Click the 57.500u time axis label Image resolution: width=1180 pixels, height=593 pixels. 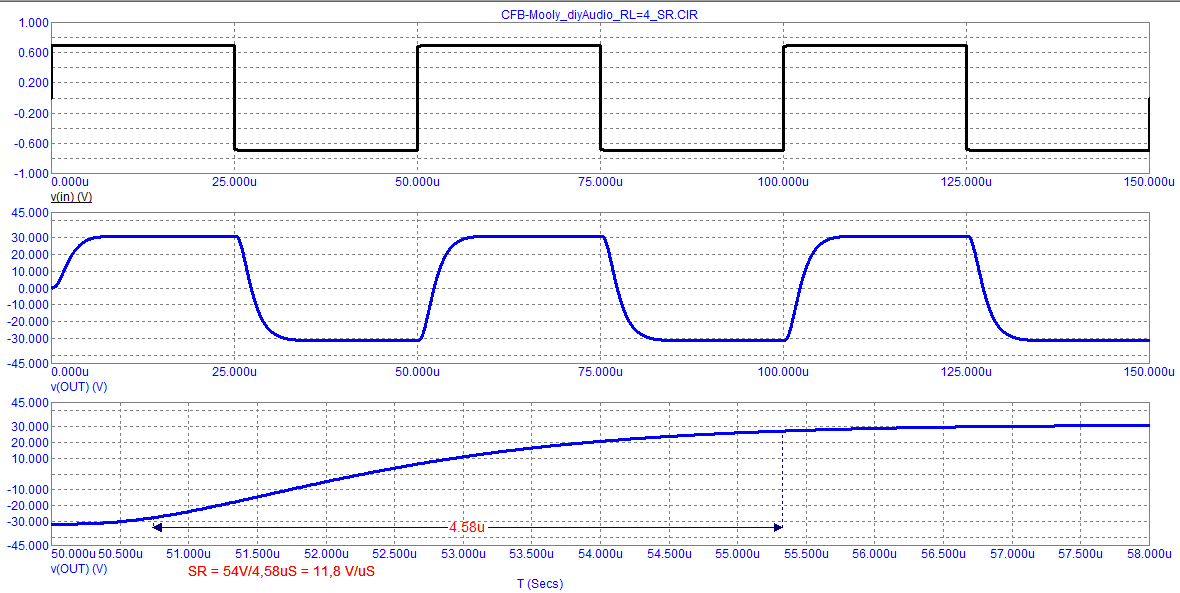1081,555
